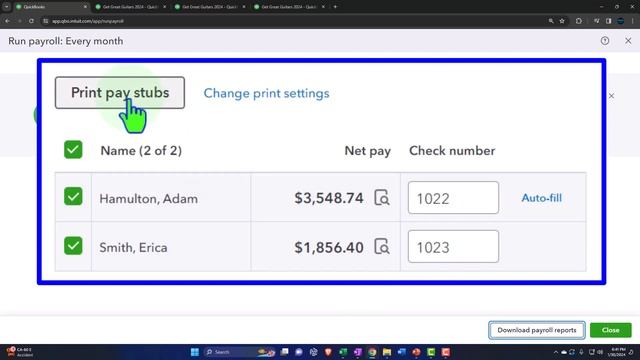The image size is (640, 360).
Task: Open the taskbar clock and date
Action: tap(618, 352)
